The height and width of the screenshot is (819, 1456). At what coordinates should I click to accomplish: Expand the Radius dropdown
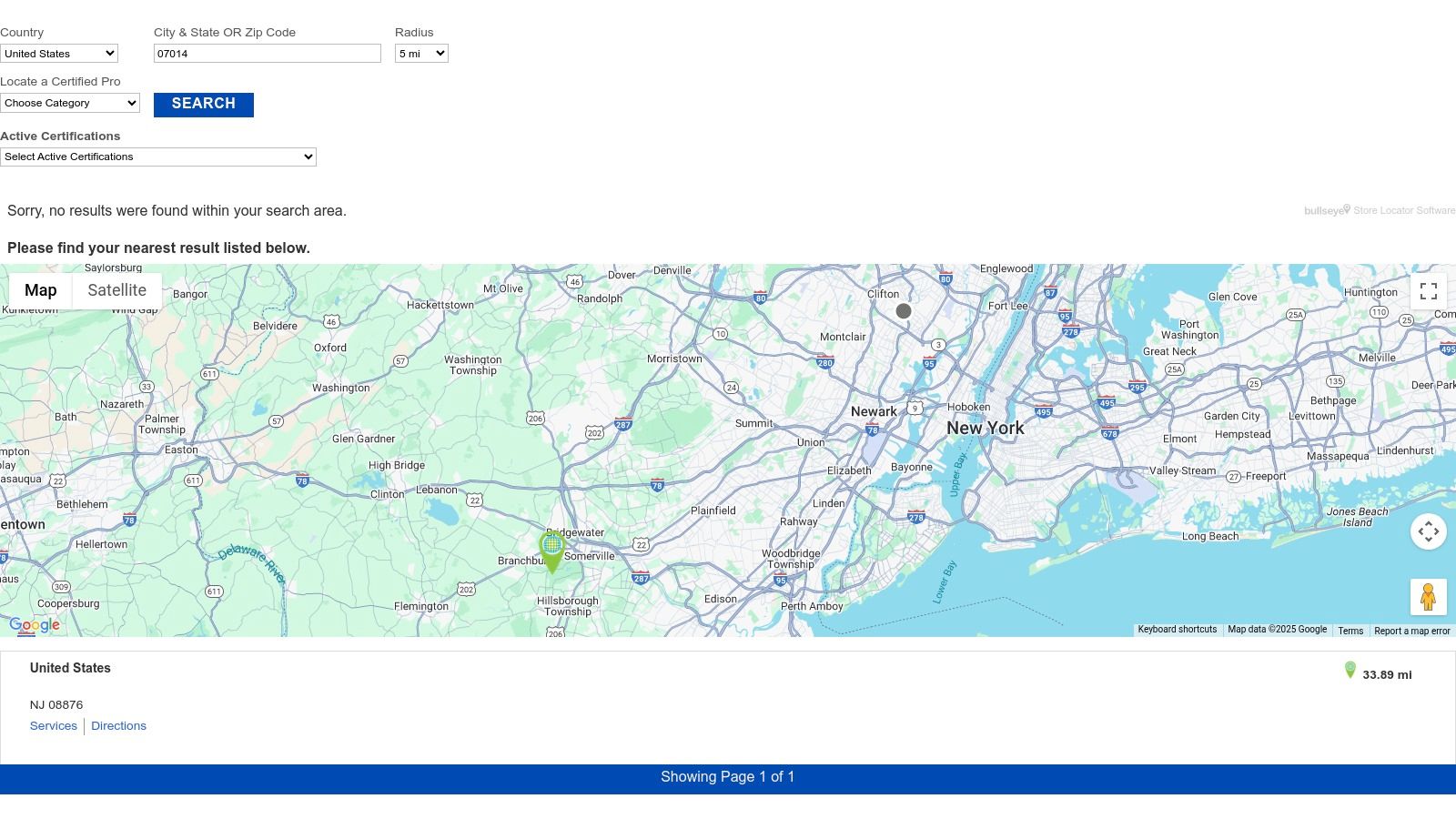coord(421,54)
